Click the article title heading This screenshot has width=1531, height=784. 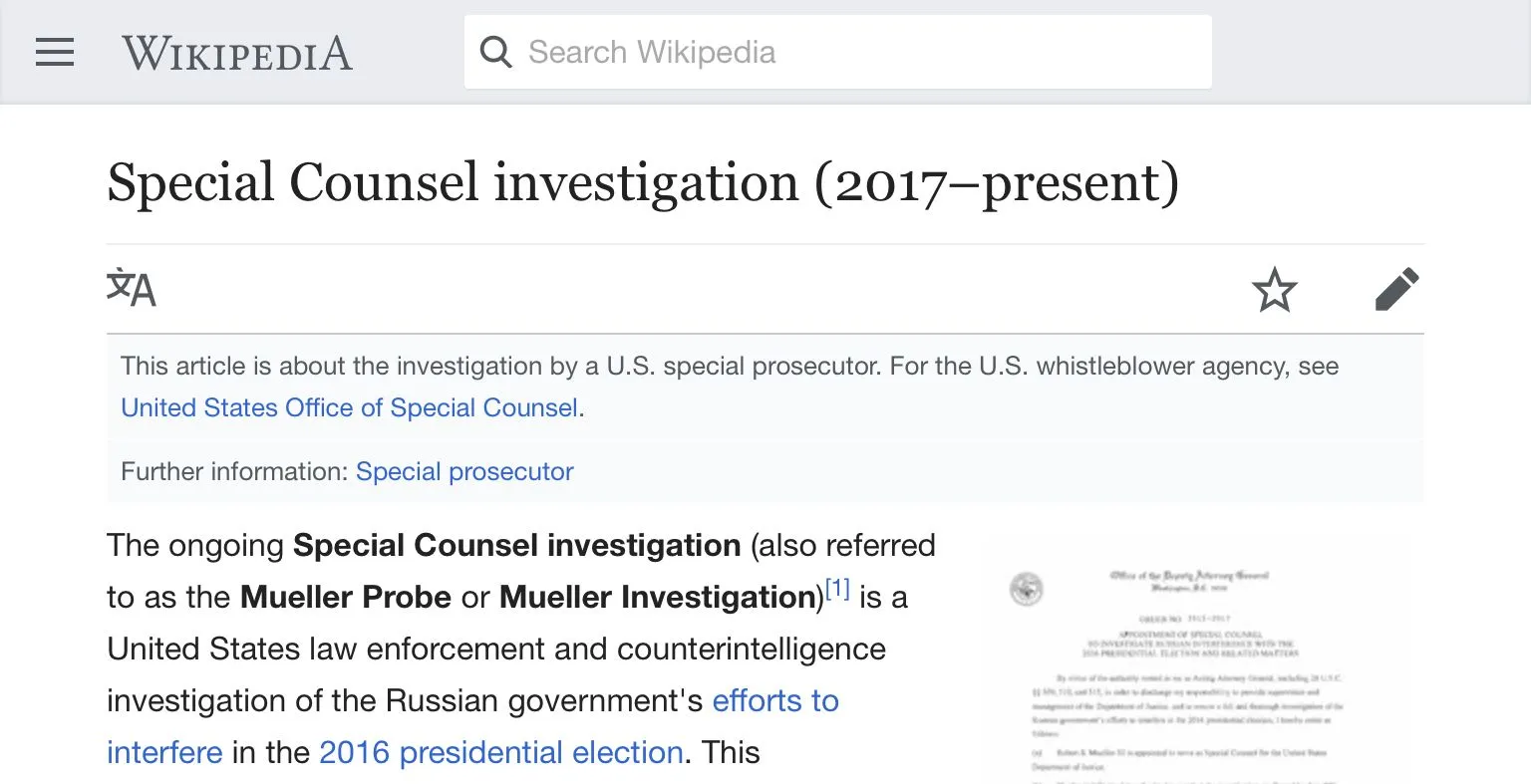click(x=643, y=183)
